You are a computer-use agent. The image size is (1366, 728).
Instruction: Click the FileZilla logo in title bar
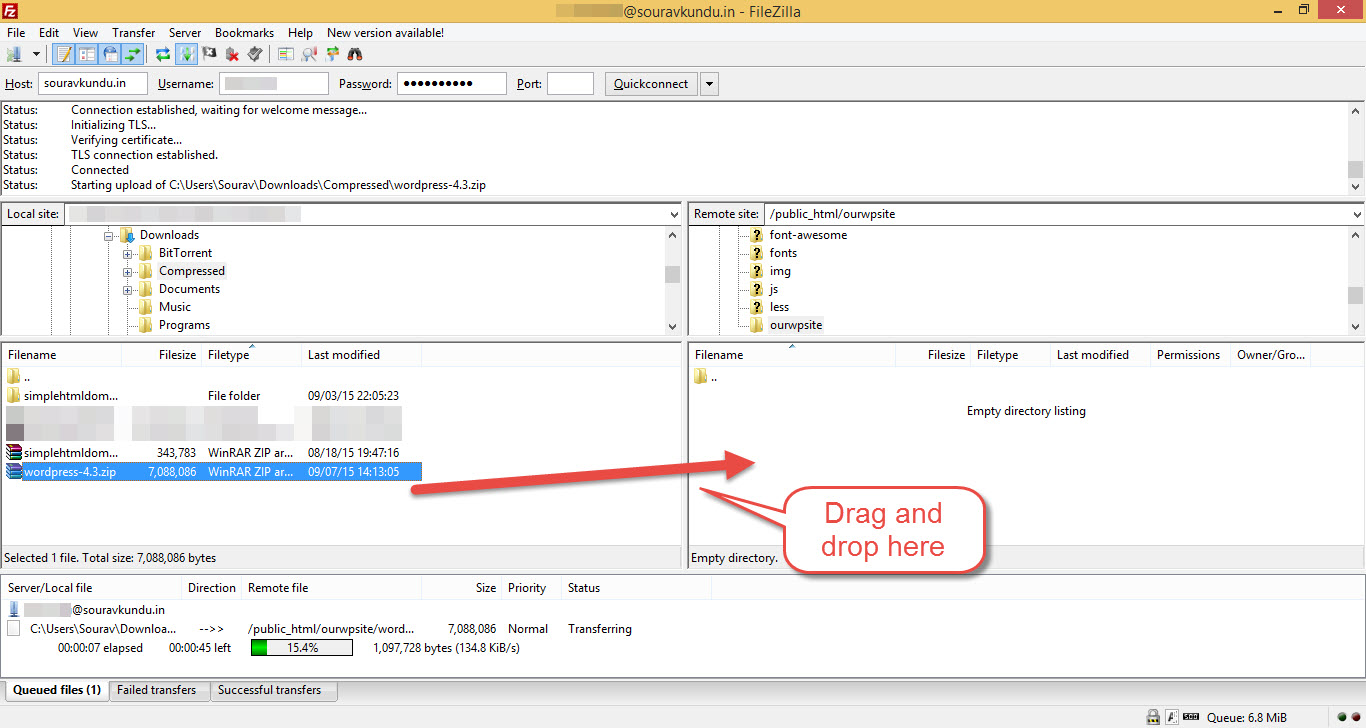(x=12, y=11)
